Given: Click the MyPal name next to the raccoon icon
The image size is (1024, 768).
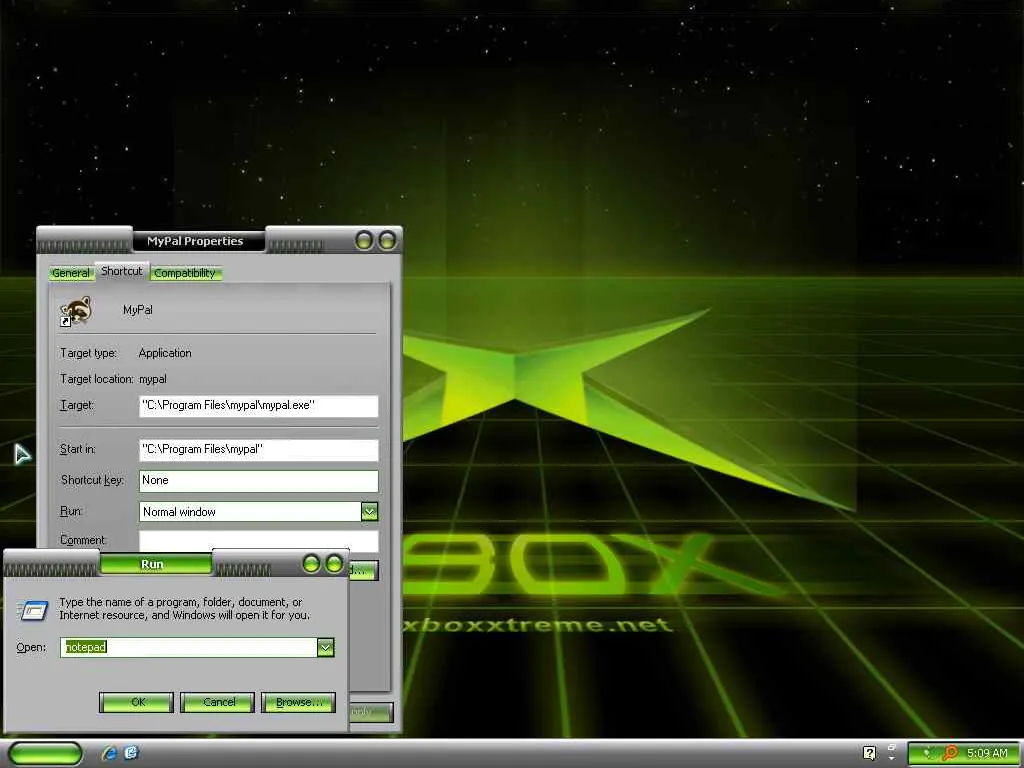Looking at the screenshot, I should 138,310.
